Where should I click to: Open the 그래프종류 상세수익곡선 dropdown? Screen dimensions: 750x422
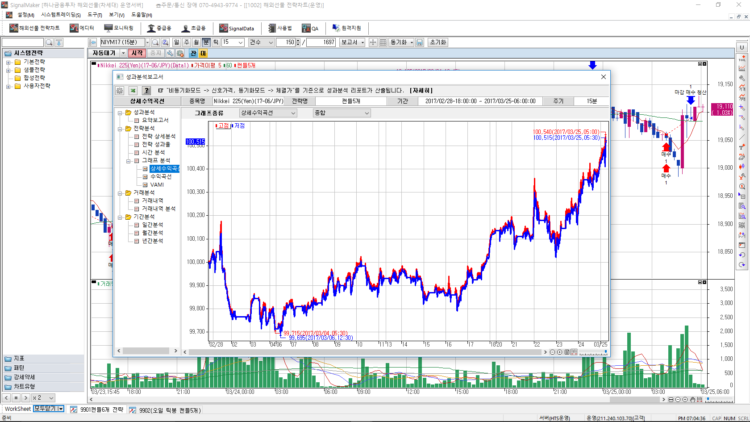tap(266, 113)
